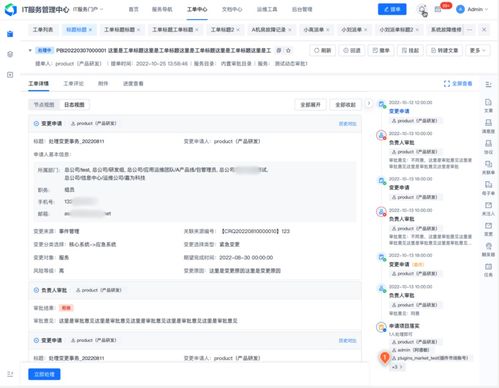Collapse the 负责人审批 section
The image size is (499, 388).
(x=36, y=290)
